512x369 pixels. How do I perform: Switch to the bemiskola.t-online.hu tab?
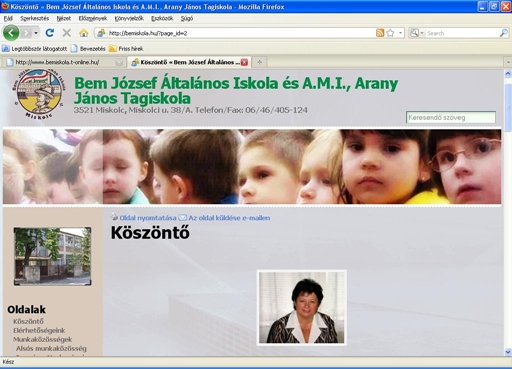coord(62,62)
